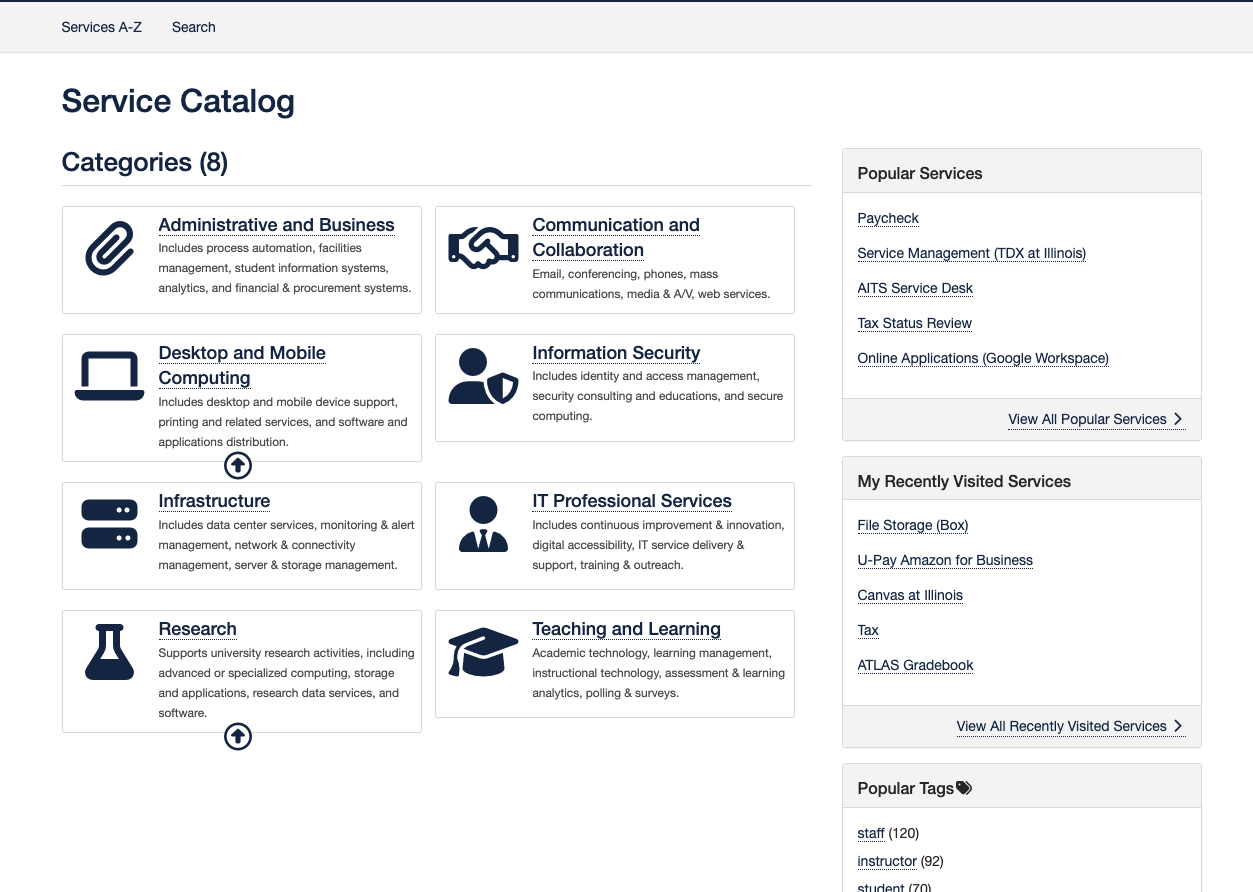Collapse the Desktop and Mobile Computing up-arrow
This screenshot has width=1253, height=892.
point(238,465)
